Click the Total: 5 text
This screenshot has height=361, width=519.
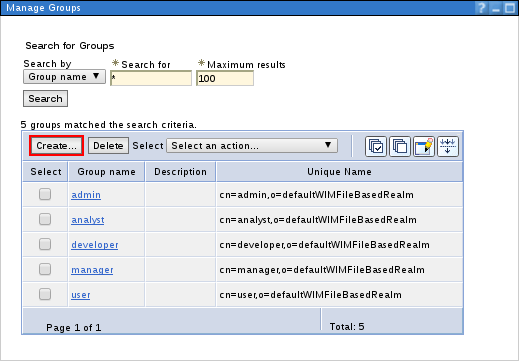pos(347,327)
